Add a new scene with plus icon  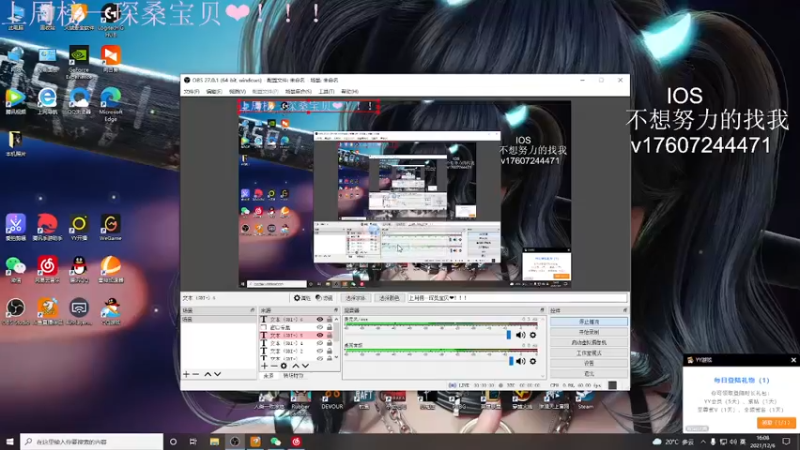click(186, 374)
